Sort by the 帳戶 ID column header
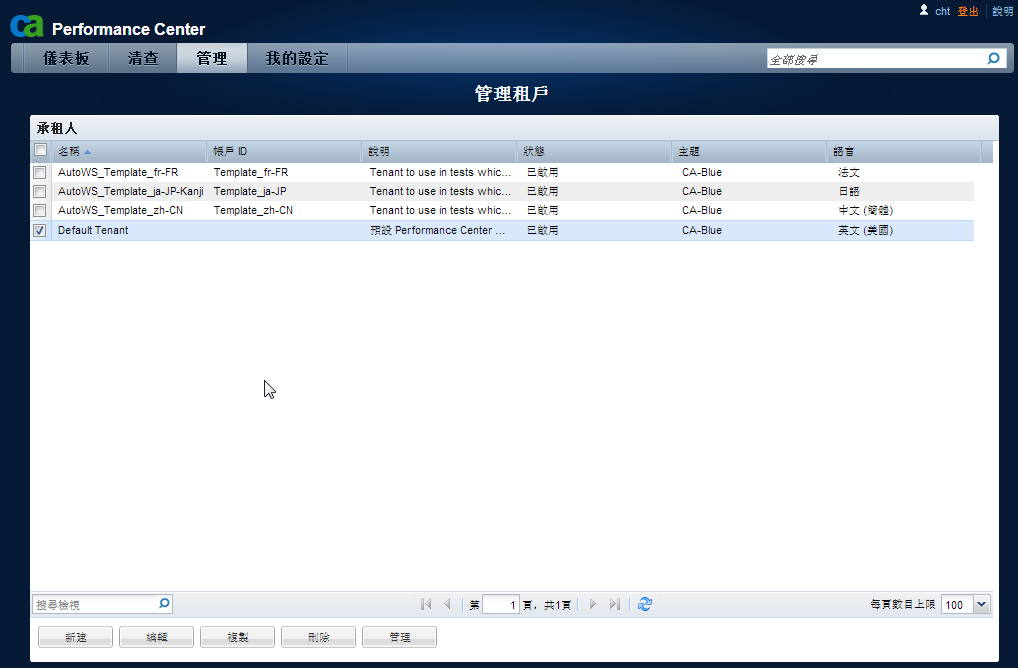Screen dimensions: 1018x668 [x=283, y=151]
